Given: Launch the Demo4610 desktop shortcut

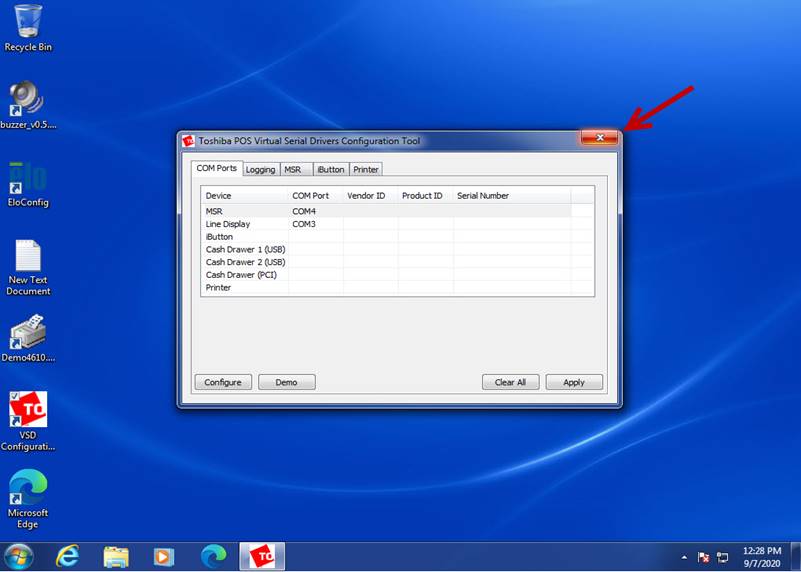Looking at the screenshot, I should [28, 334].
